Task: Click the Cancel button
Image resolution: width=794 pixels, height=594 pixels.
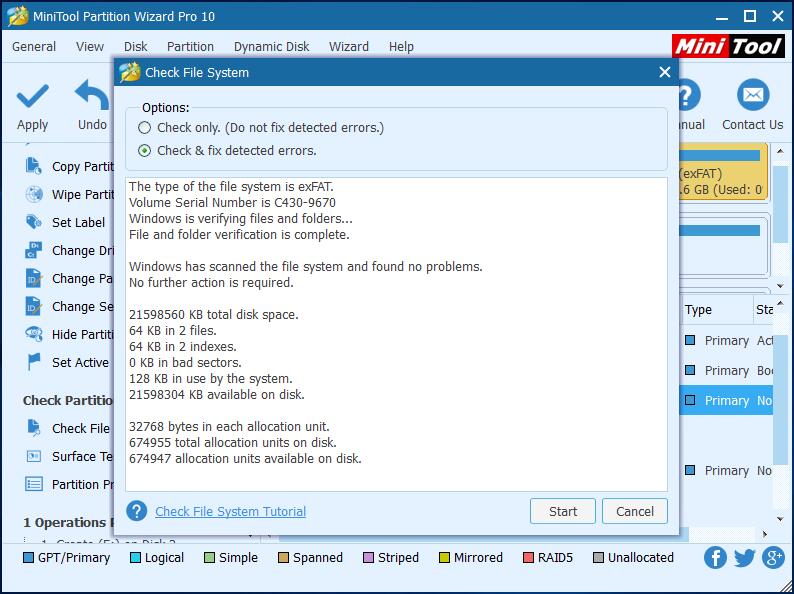Action: coord(634,511)
